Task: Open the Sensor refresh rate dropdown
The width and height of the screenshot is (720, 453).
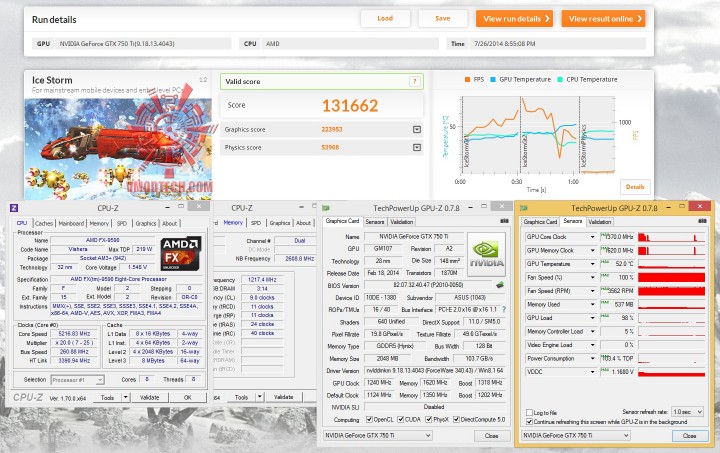Action: [x=687, y=412]
